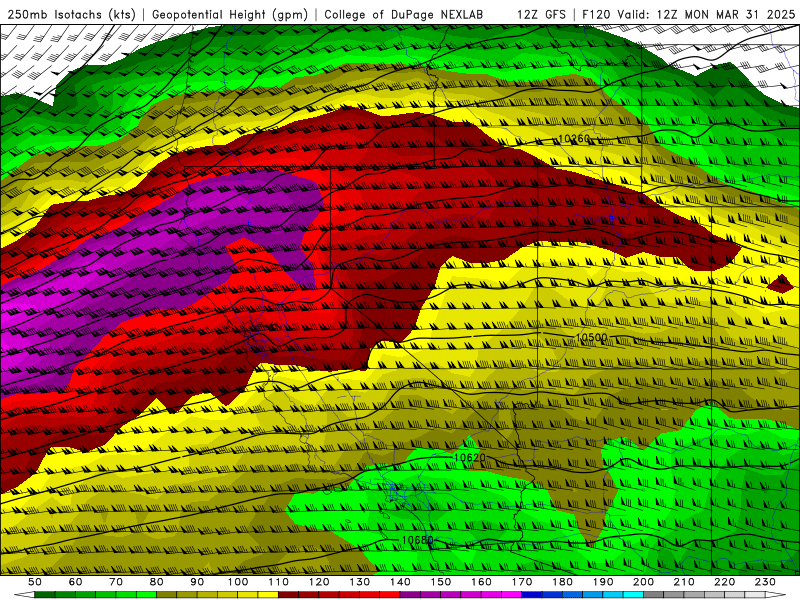Click the 10500 height contour label
The image size is (800, 600).
point(591,338)
